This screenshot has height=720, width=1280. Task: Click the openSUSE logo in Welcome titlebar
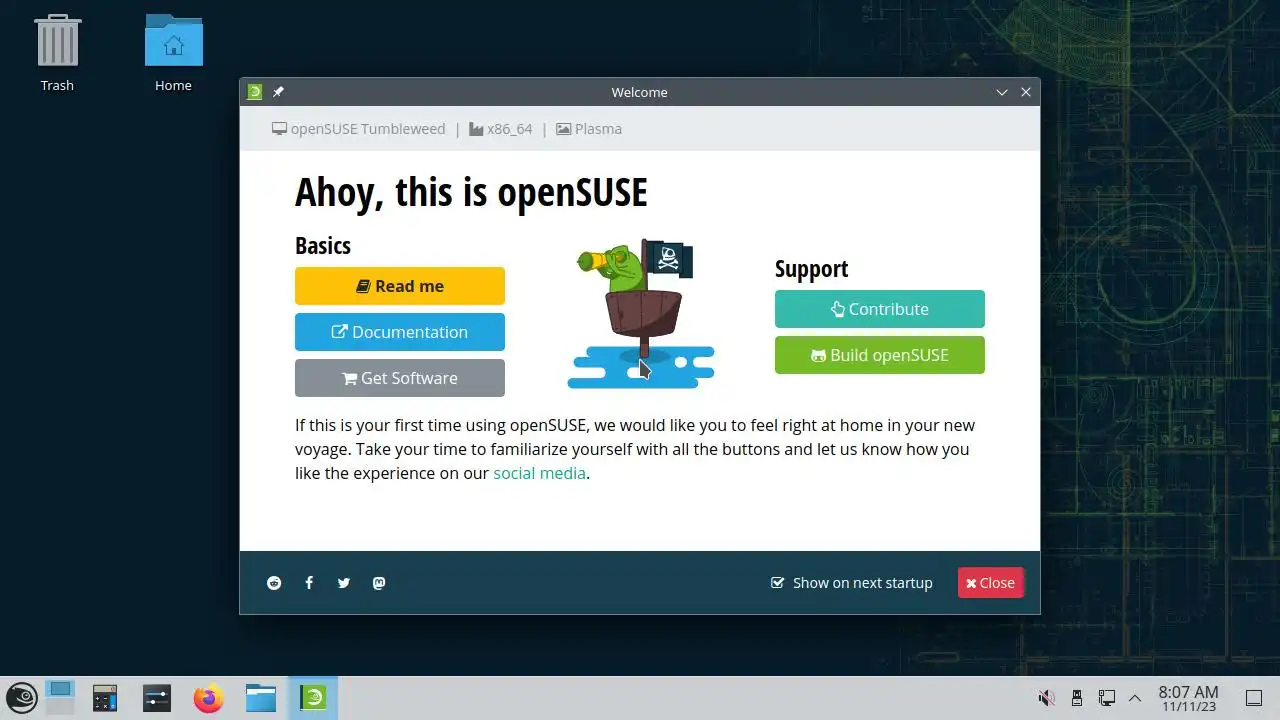tap(255, 92)
